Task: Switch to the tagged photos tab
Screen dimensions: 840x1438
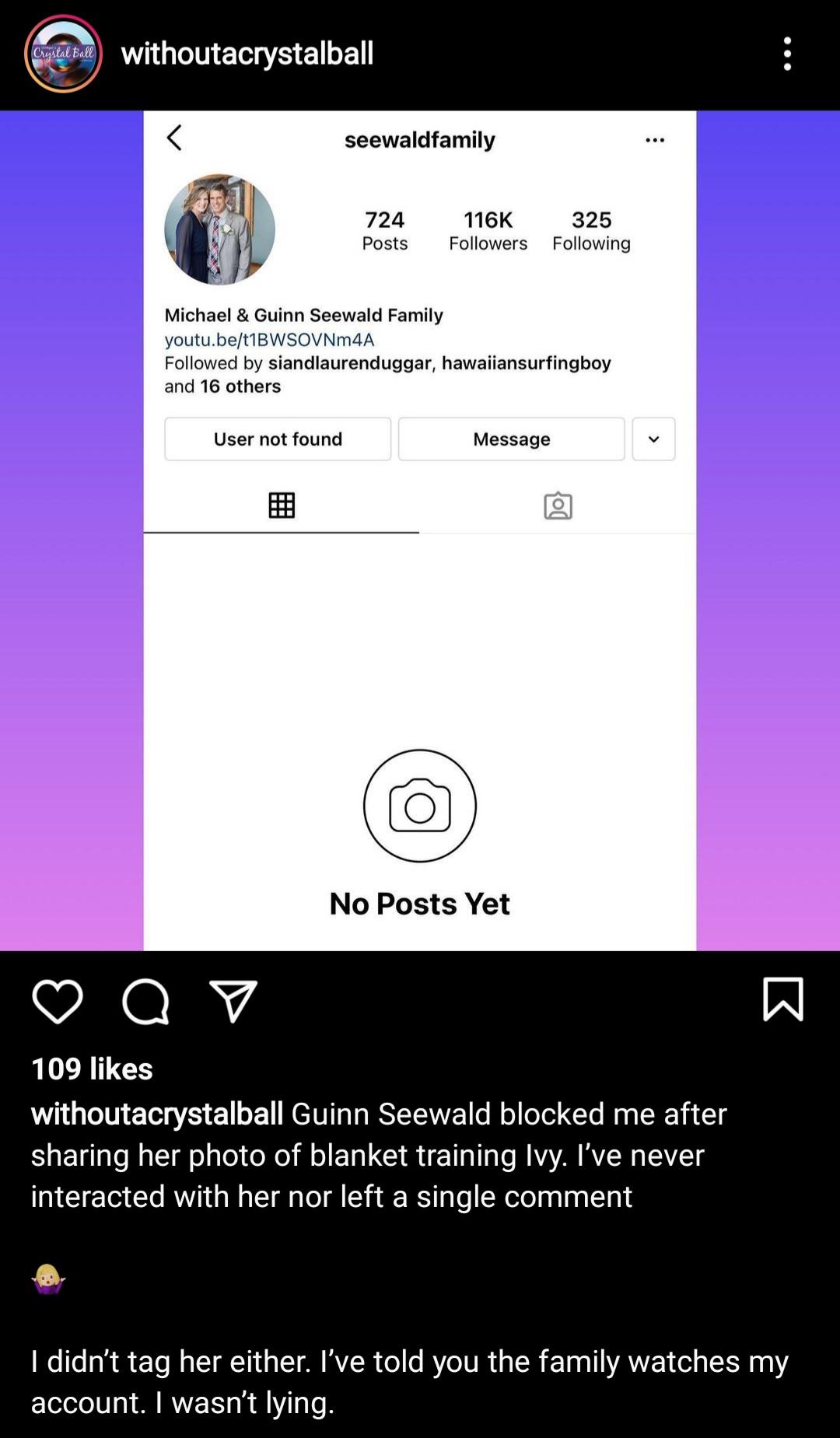Action: [558, 506]
